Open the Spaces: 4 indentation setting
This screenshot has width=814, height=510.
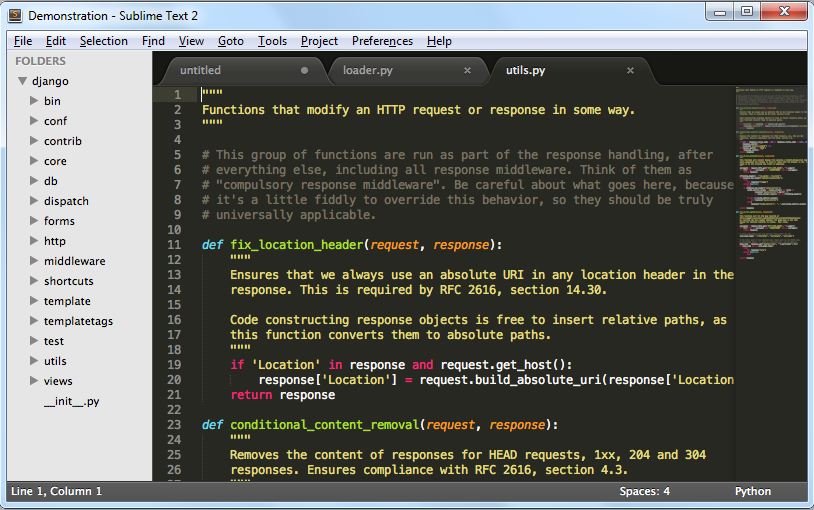644,491
